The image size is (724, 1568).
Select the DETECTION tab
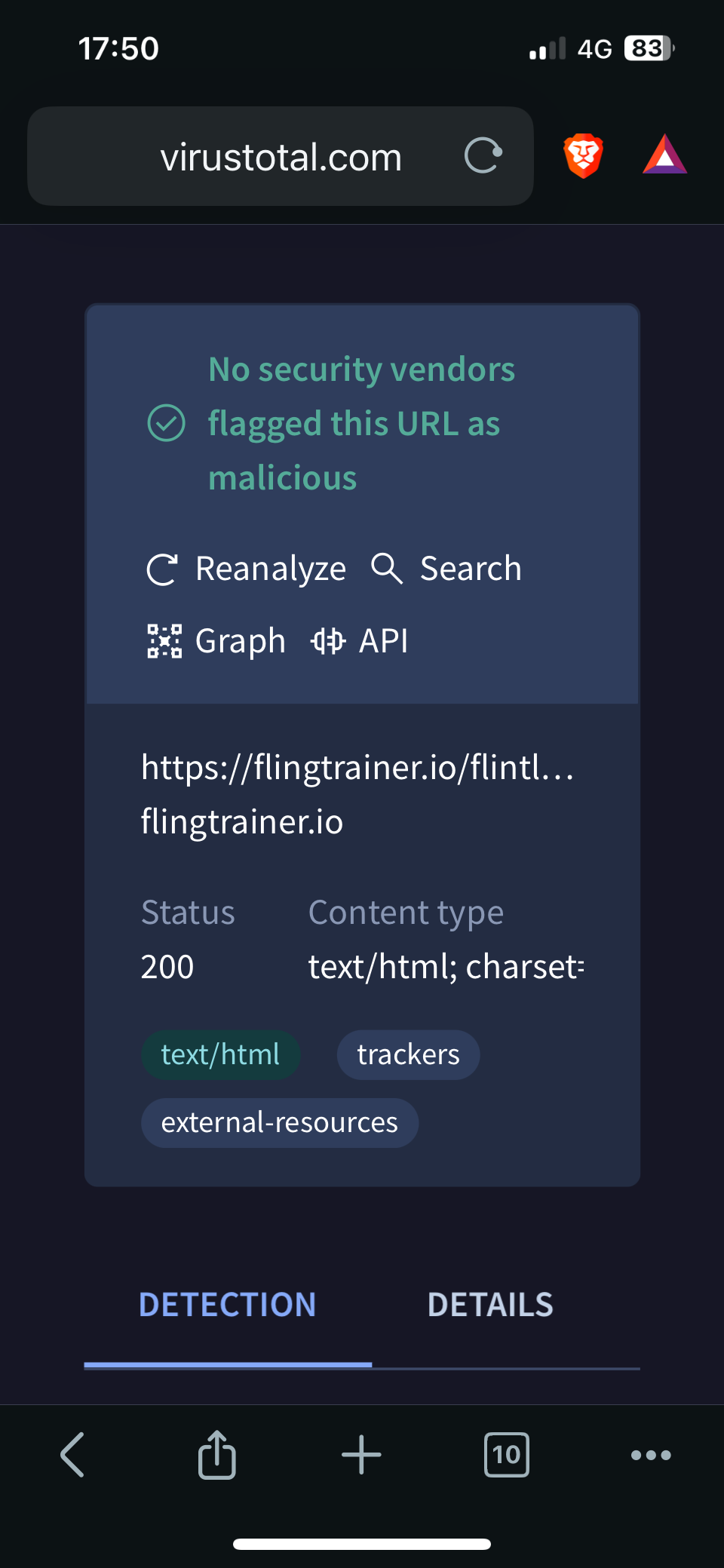(228, 1305)
